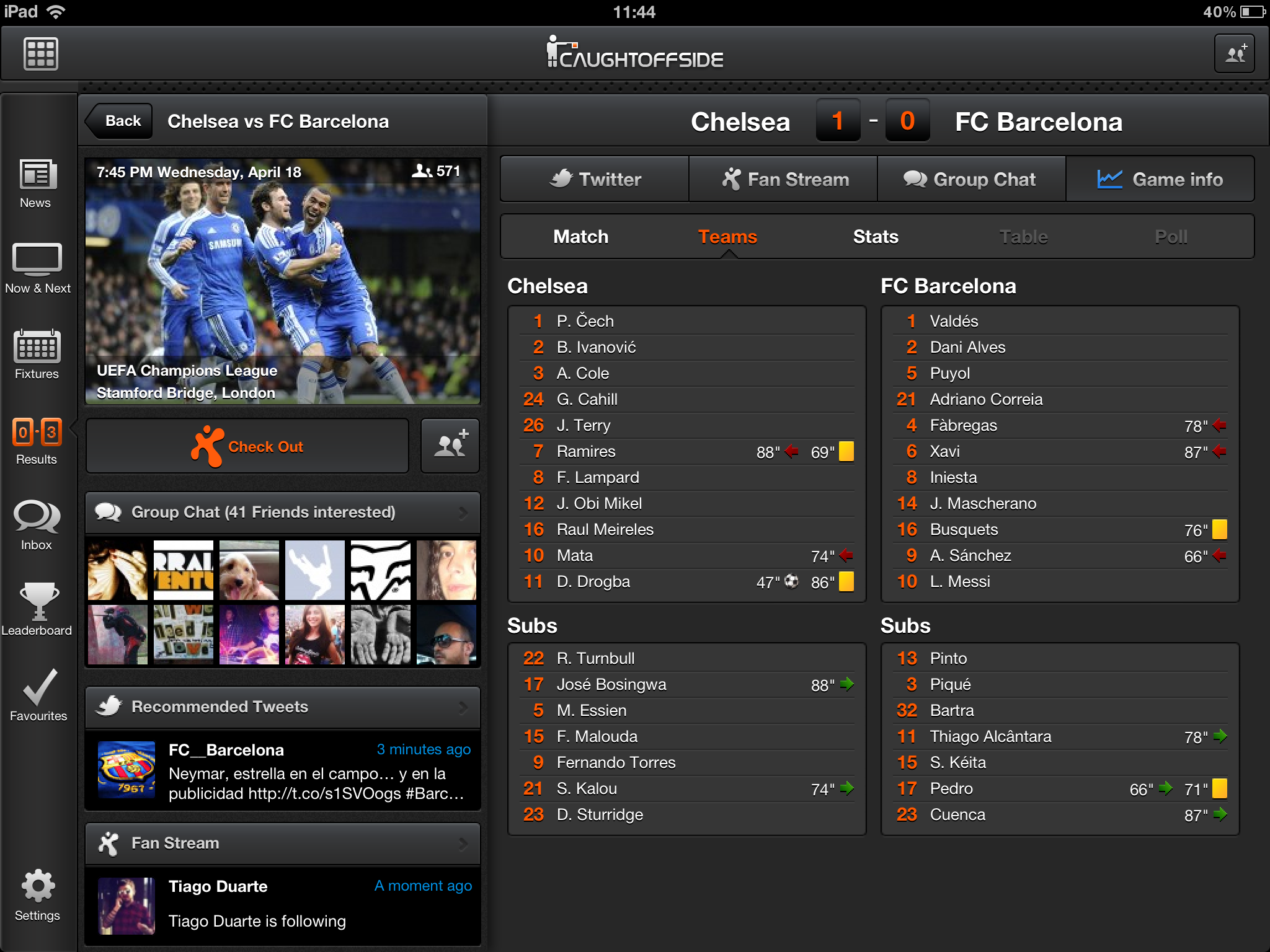Select player L. Messi
The image size is (1270, 952).
pos(1060,581)
